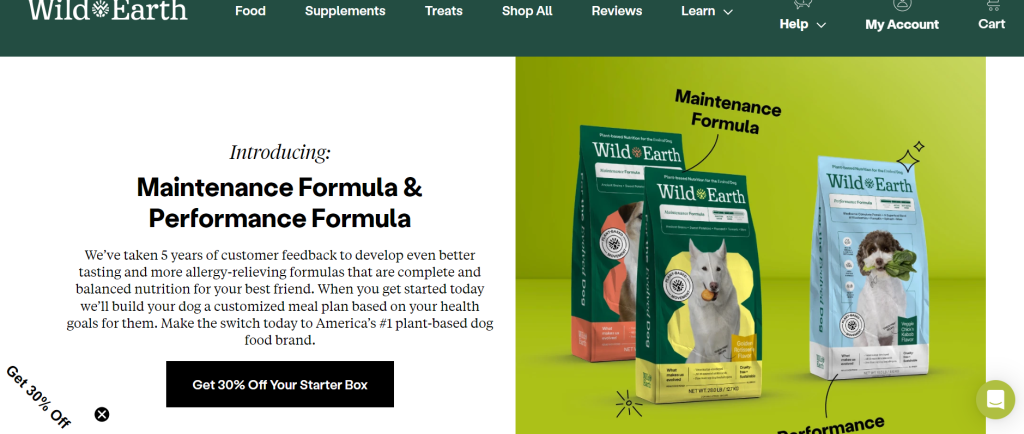
Task: Open the Reviews page
Action: (616, 11)
